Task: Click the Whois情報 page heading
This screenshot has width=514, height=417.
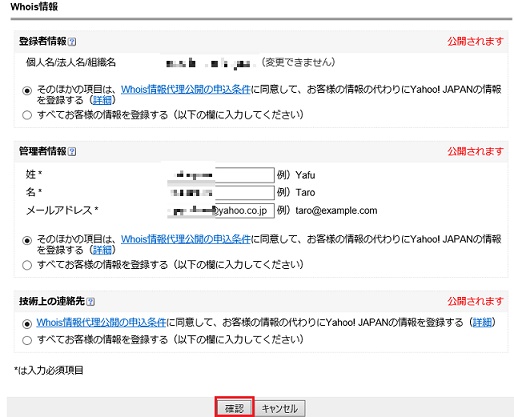Action: (34, 7)
